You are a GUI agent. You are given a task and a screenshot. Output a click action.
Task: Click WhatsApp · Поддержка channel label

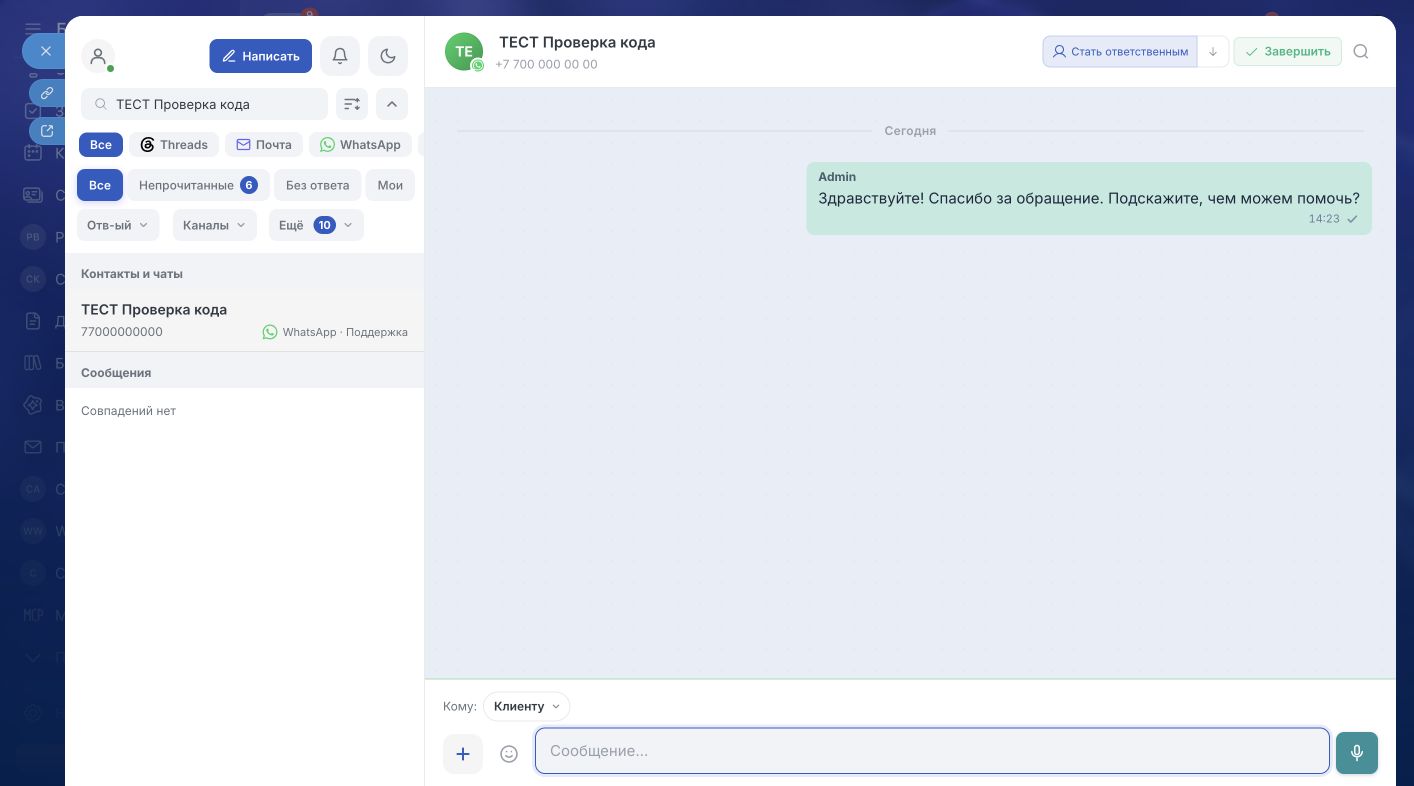coord(335,332)
